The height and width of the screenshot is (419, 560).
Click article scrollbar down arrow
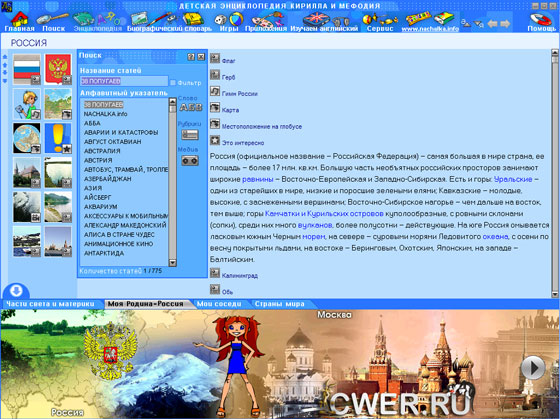[555, 294]
